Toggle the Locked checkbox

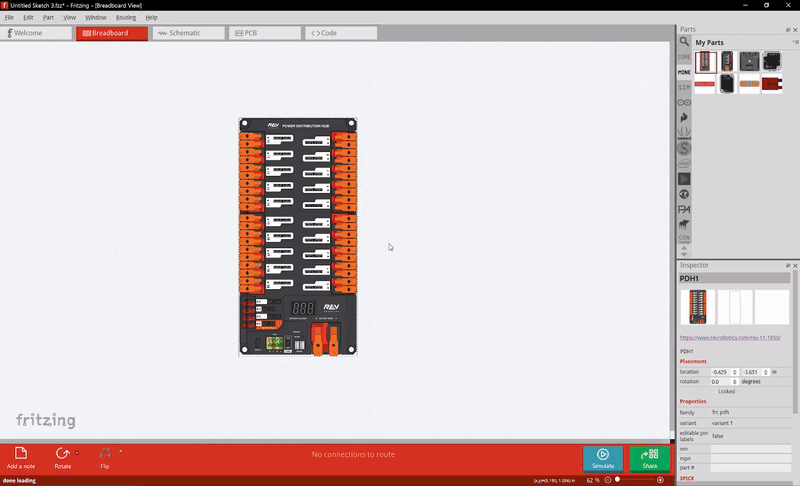(x=714, y=392)
